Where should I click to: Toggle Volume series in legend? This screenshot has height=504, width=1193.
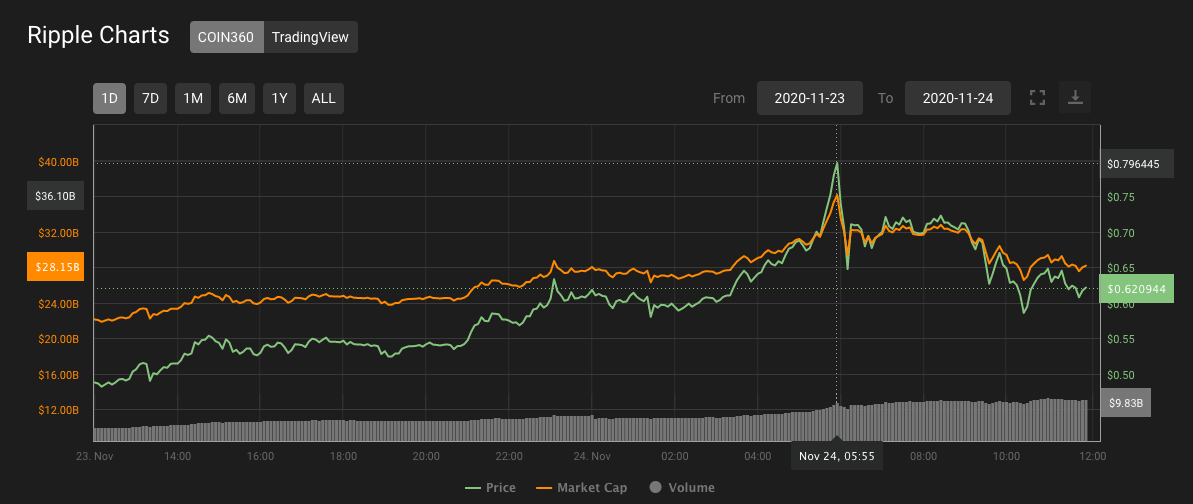[682, 487]
